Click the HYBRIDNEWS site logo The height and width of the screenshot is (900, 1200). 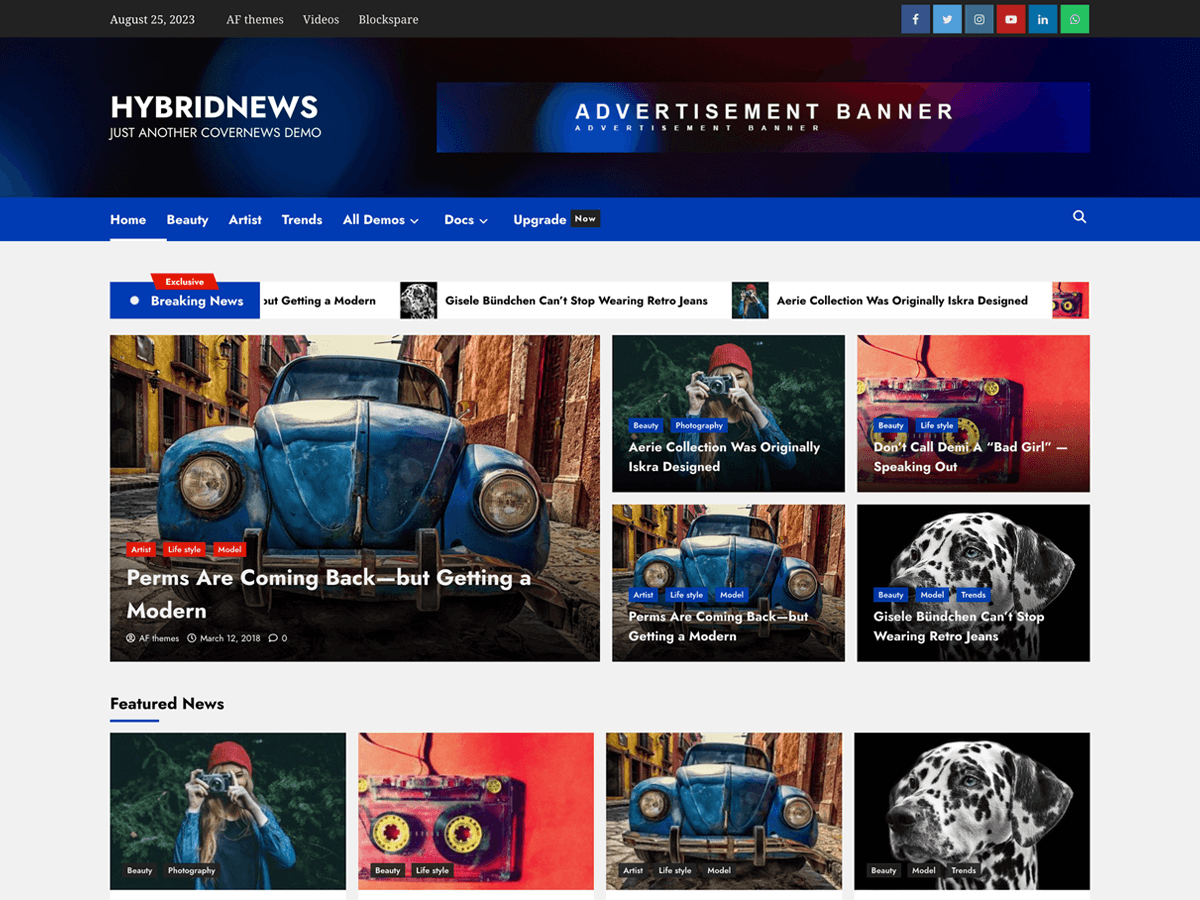point(214,106)
